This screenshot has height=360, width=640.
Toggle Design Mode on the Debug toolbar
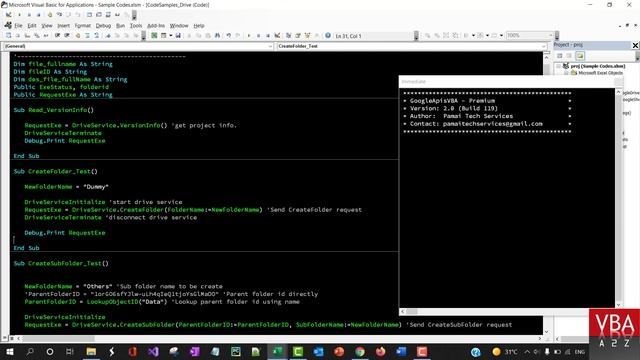9,15
